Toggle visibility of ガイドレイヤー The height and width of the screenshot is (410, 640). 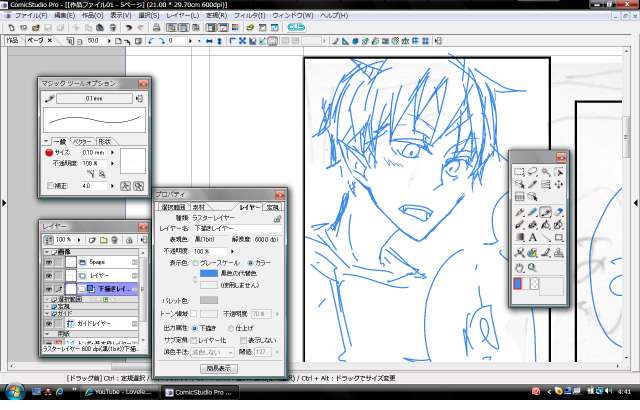pos(49,324)
